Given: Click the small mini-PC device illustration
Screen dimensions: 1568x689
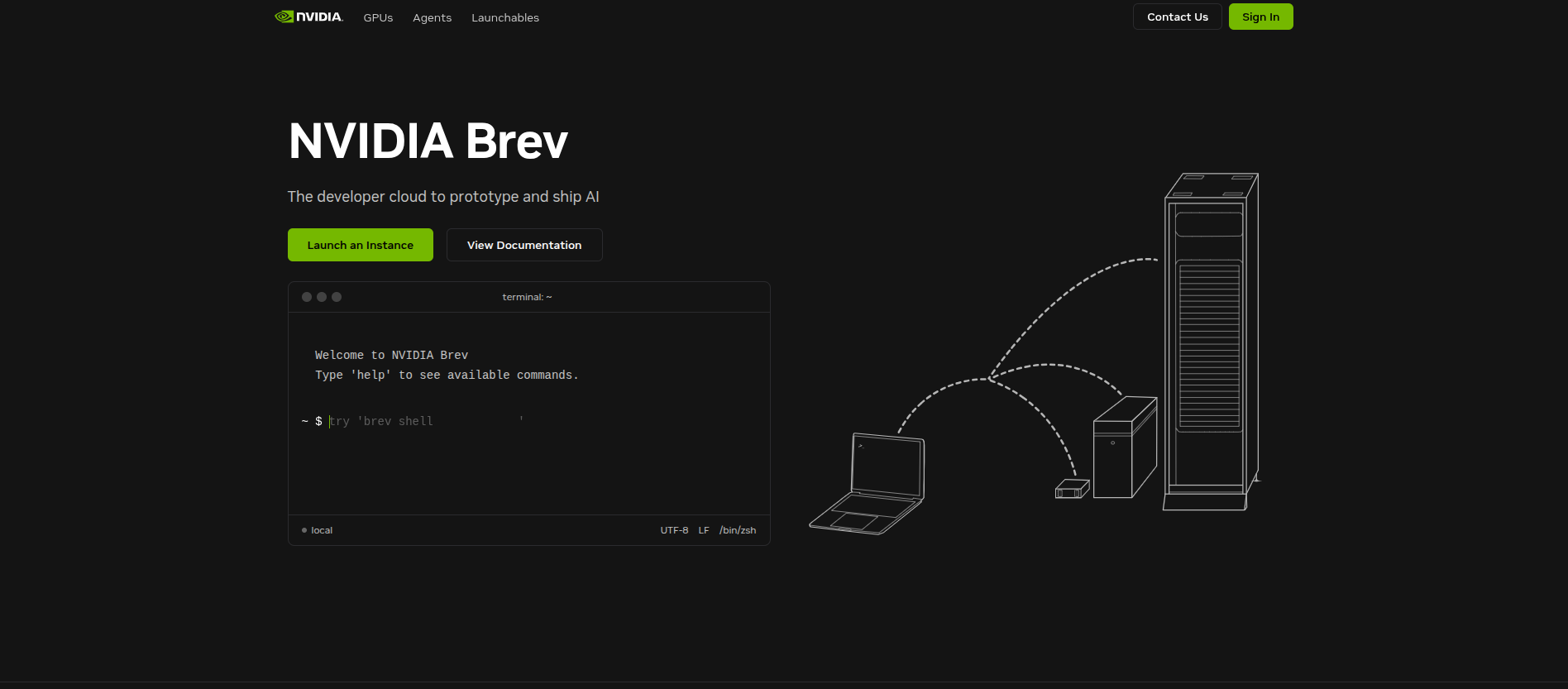Looking at the screenshot, I should pyautogui.click(x=1072, y=489).
